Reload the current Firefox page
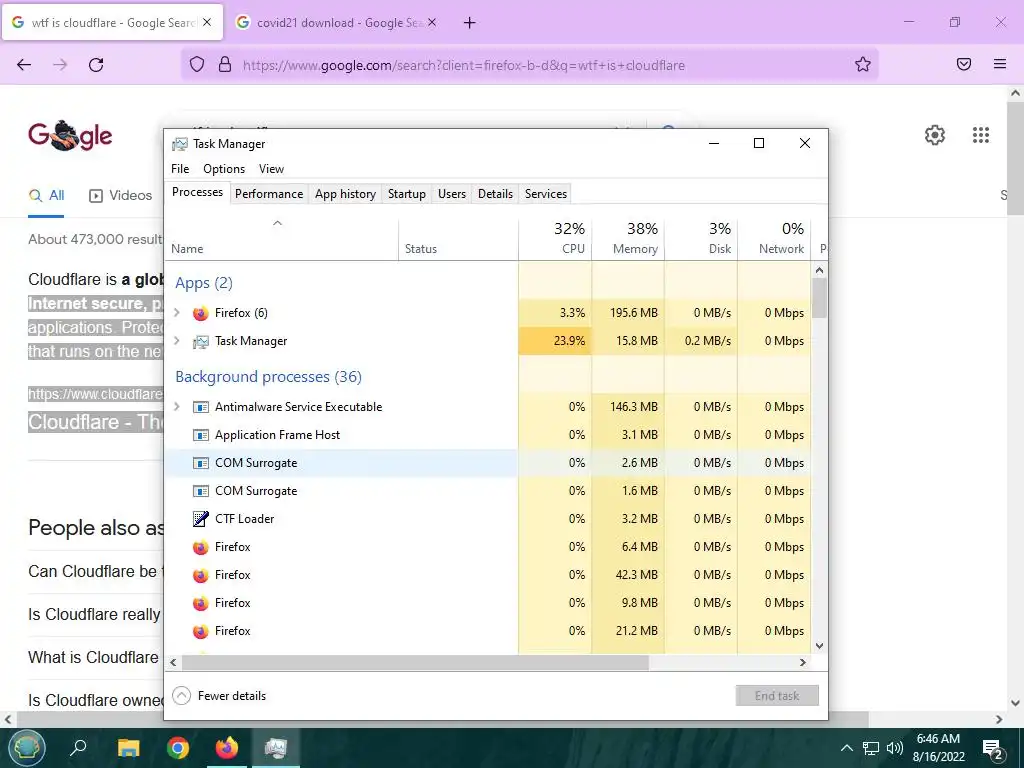 (96, 65)
